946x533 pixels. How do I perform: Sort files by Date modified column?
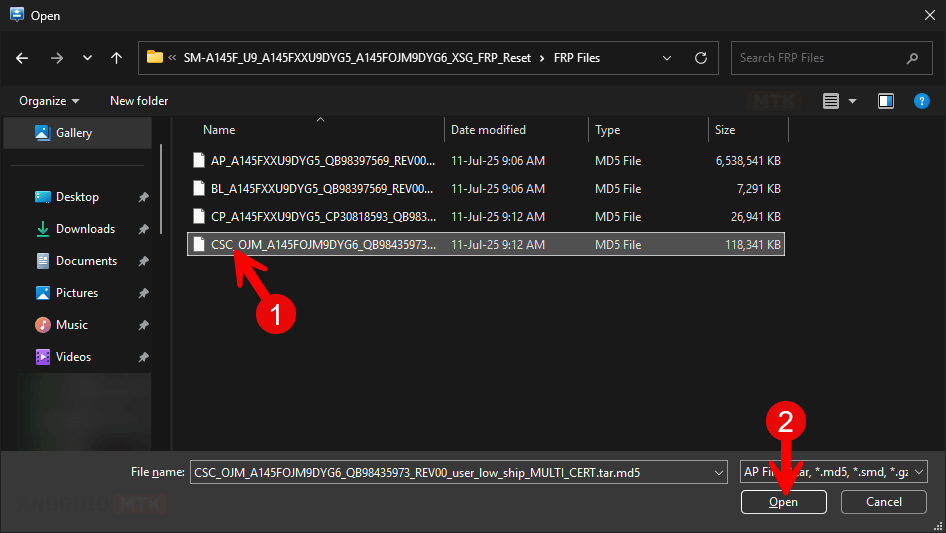pos(488,130)
